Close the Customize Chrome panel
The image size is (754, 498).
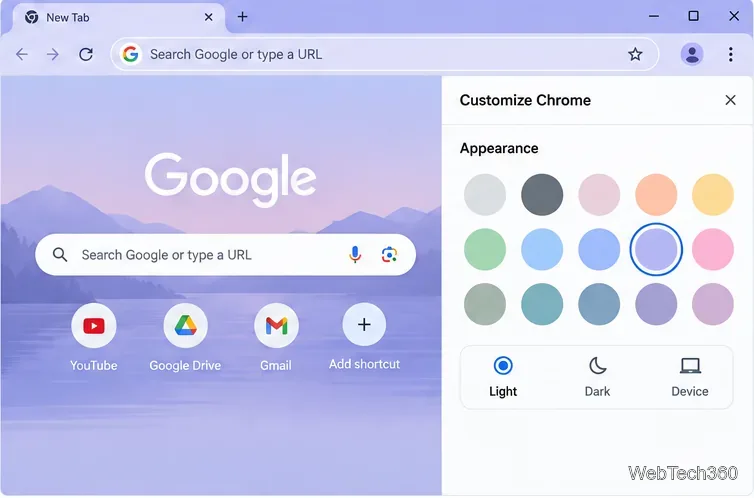coord(730,100)
